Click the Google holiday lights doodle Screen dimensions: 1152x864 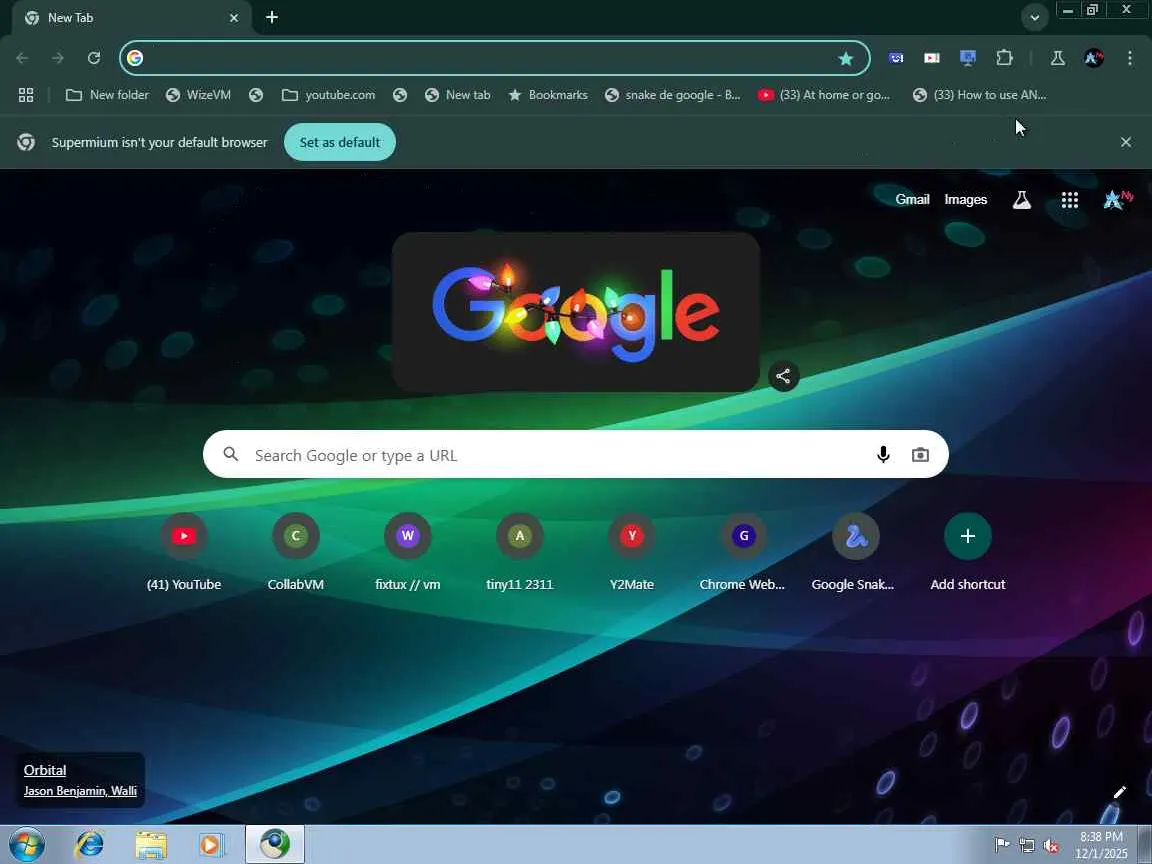(x=575, y=312)
